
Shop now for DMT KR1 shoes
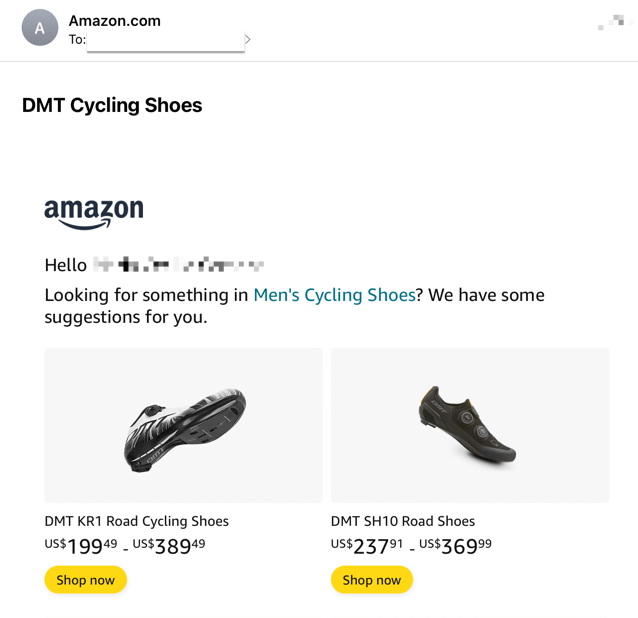[x=85, y=580]
